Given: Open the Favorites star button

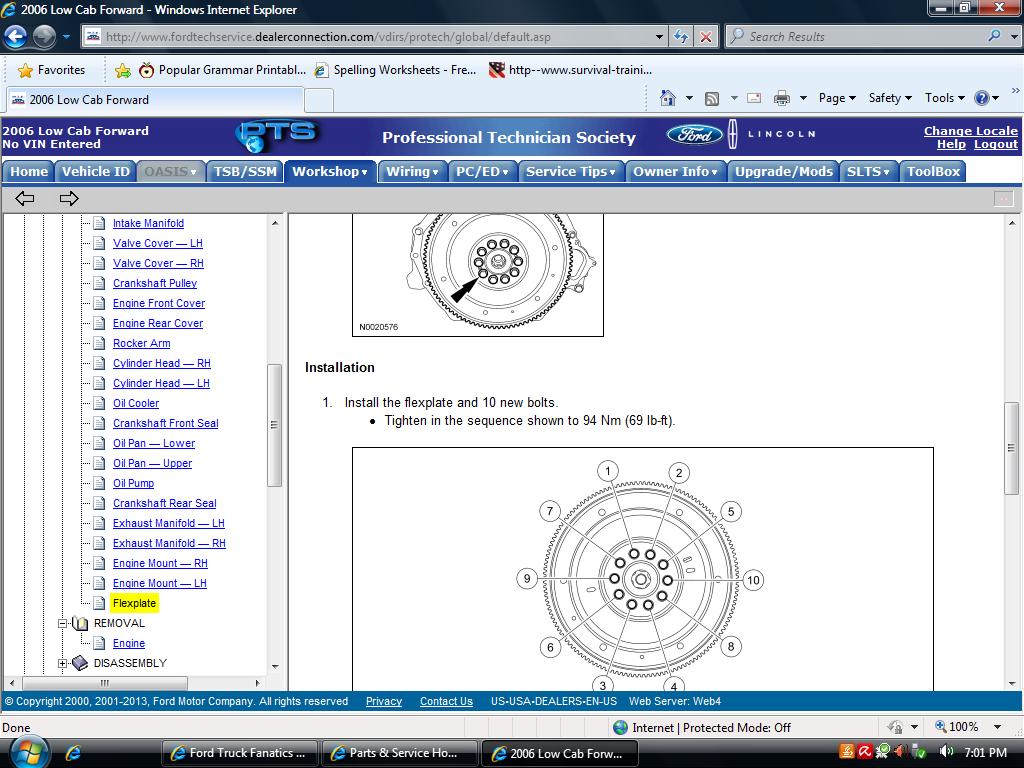Looking at the screenshot, I should click(52, 70).
